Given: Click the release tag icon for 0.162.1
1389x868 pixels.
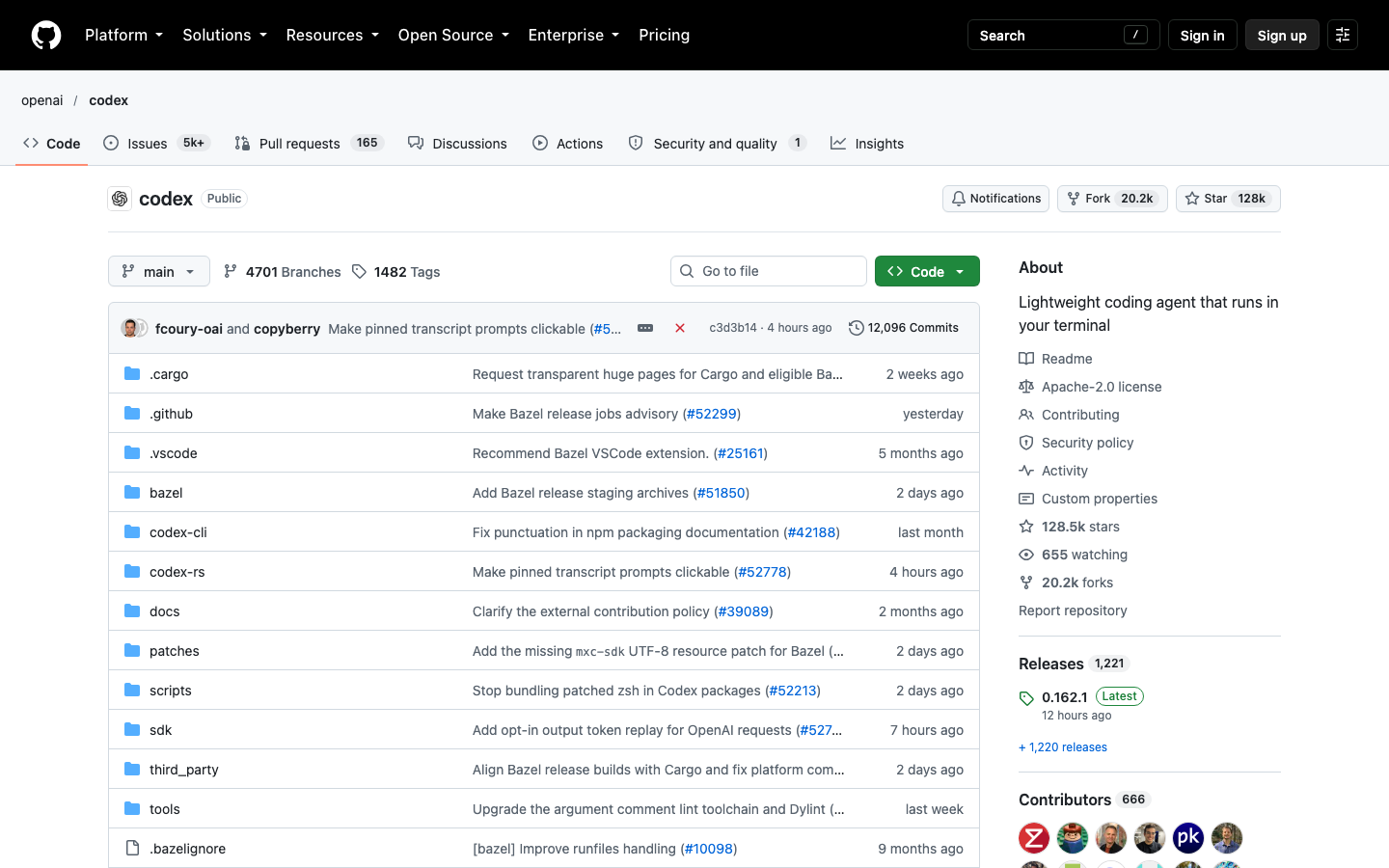Looking at the screenshot, I should click(1026, 698).
